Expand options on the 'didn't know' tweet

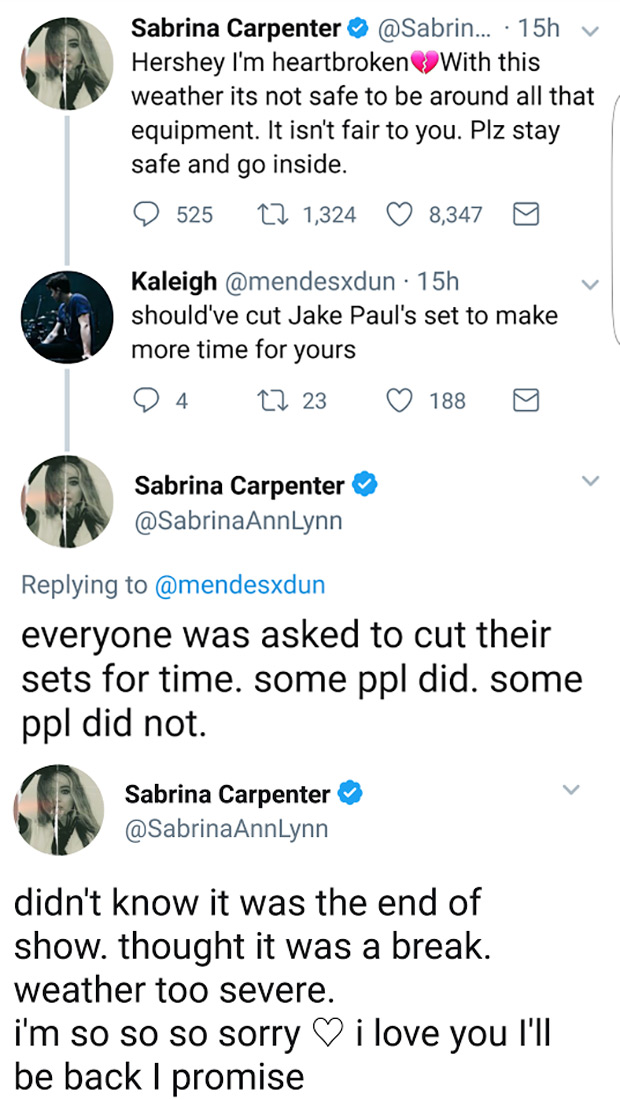tap(572, 789)
